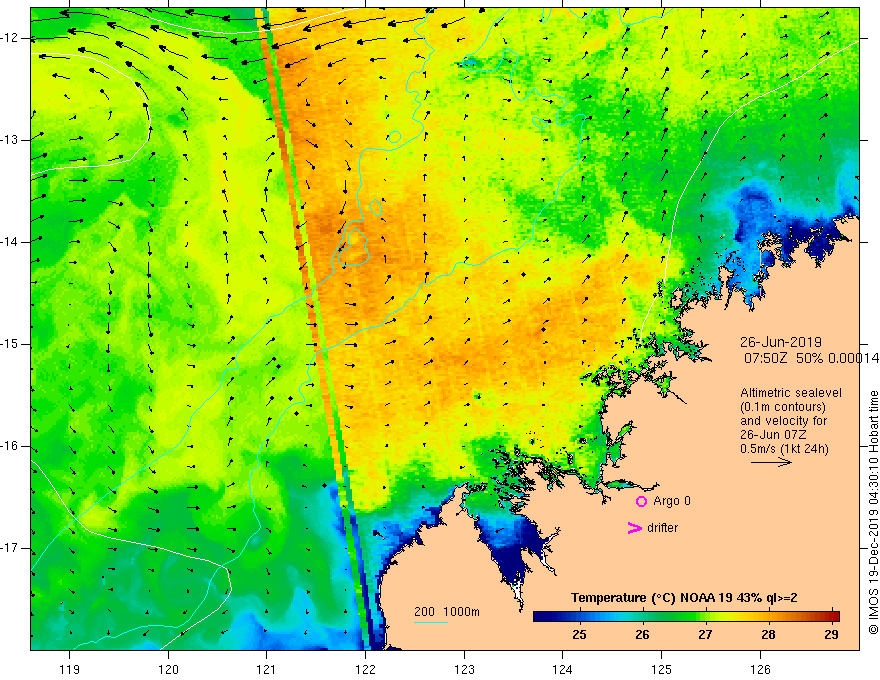Viewport: 880px width, 680px height.
Task: Click the '(0.1m contours)' caption line
Action: coord(783,407)
